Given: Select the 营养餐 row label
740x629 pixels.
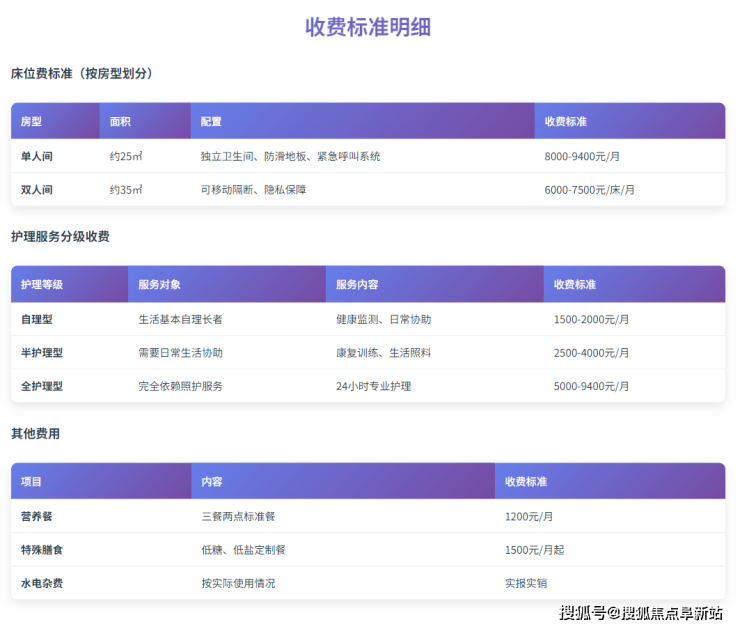Looking at the screenshot, I should (37, 516).
